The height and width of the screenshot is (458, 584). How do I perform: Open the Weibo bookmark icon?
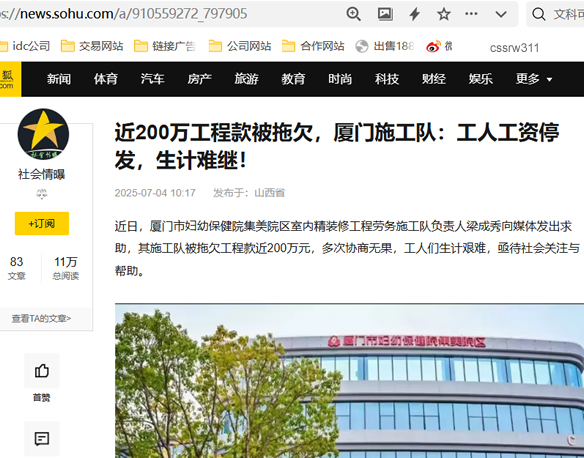433,47
